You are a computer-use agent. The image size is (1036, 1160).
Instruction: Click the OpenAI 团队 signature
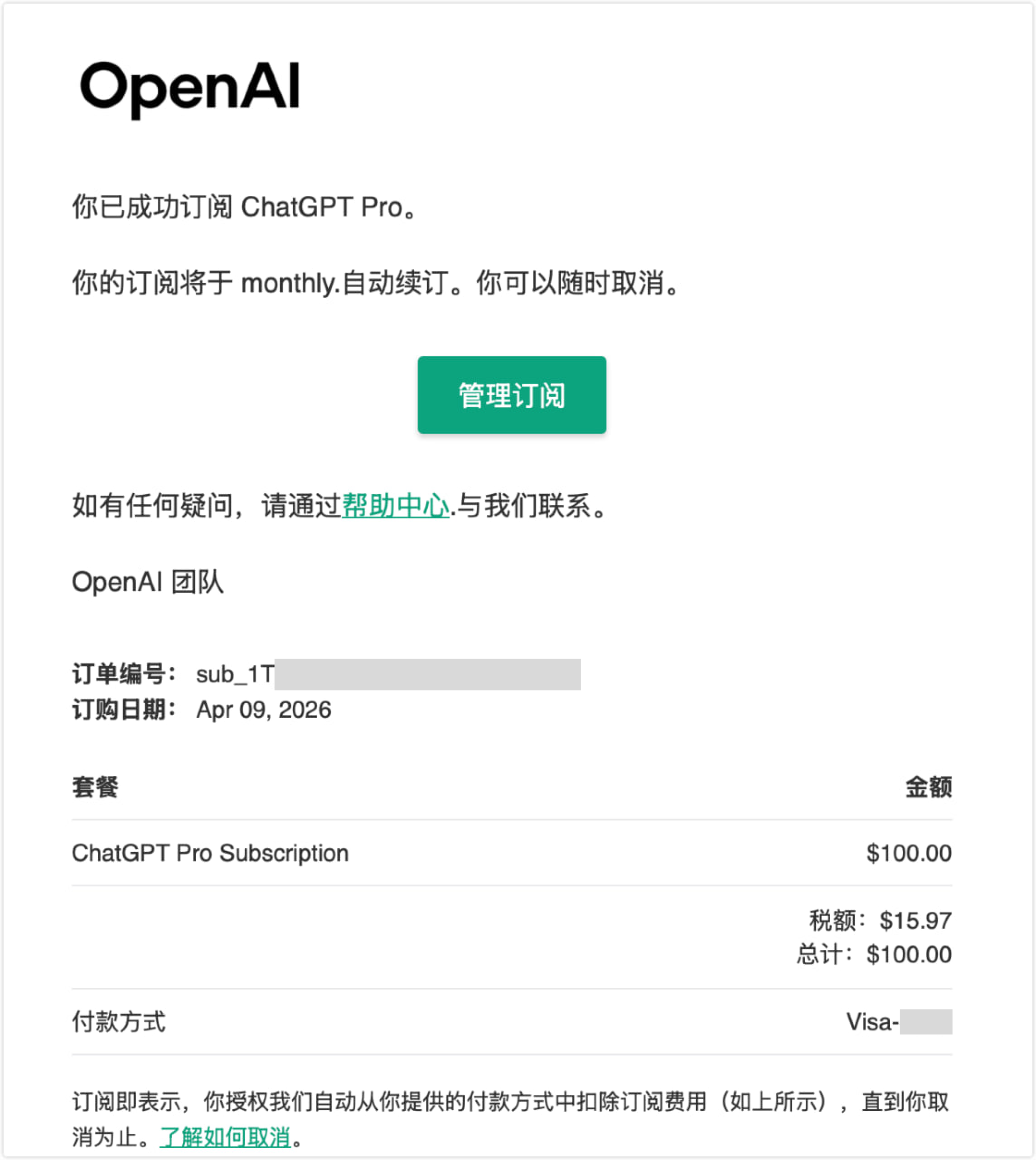point(147,582)
